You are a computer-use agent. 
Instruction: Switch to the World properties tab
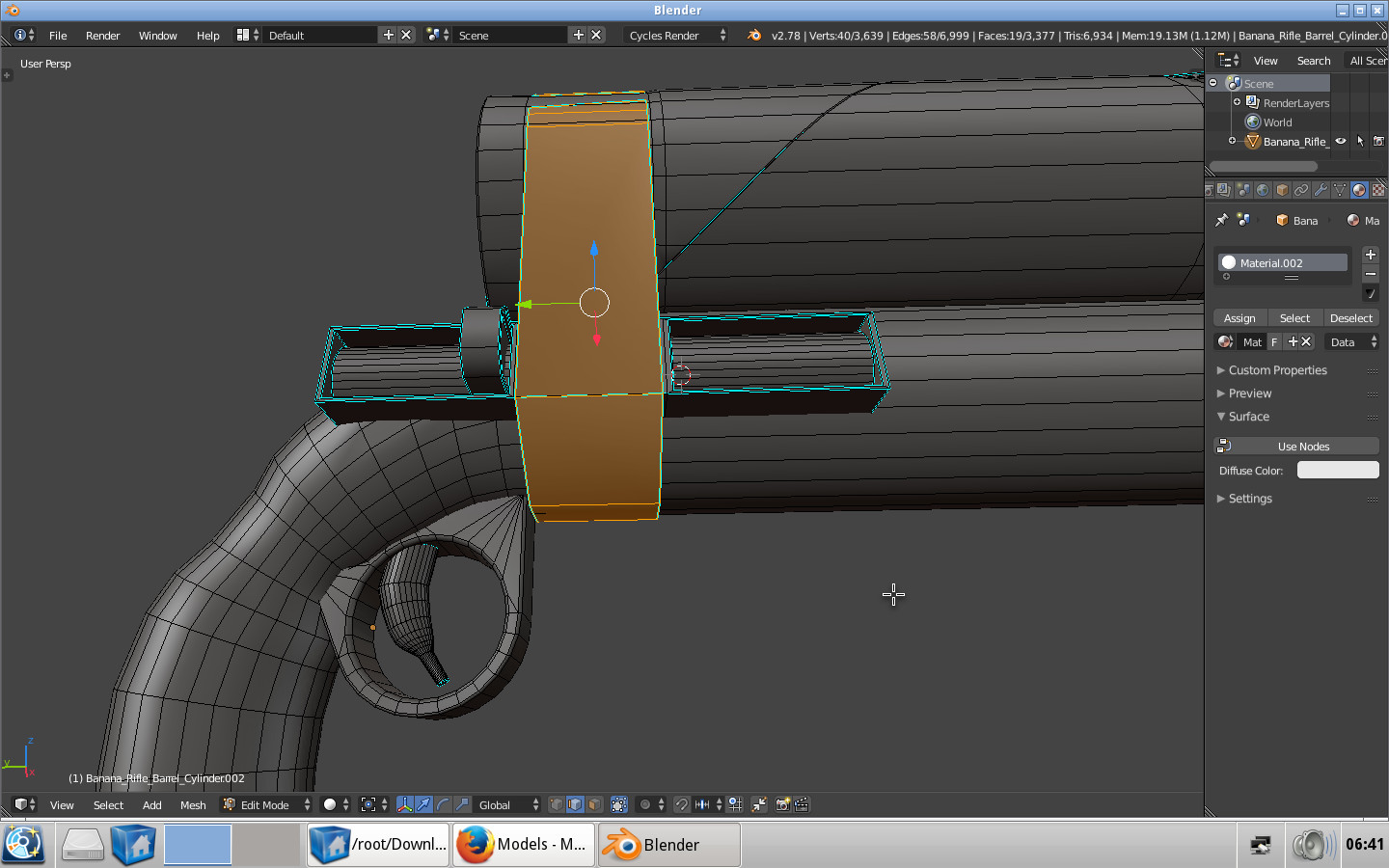1263,190
